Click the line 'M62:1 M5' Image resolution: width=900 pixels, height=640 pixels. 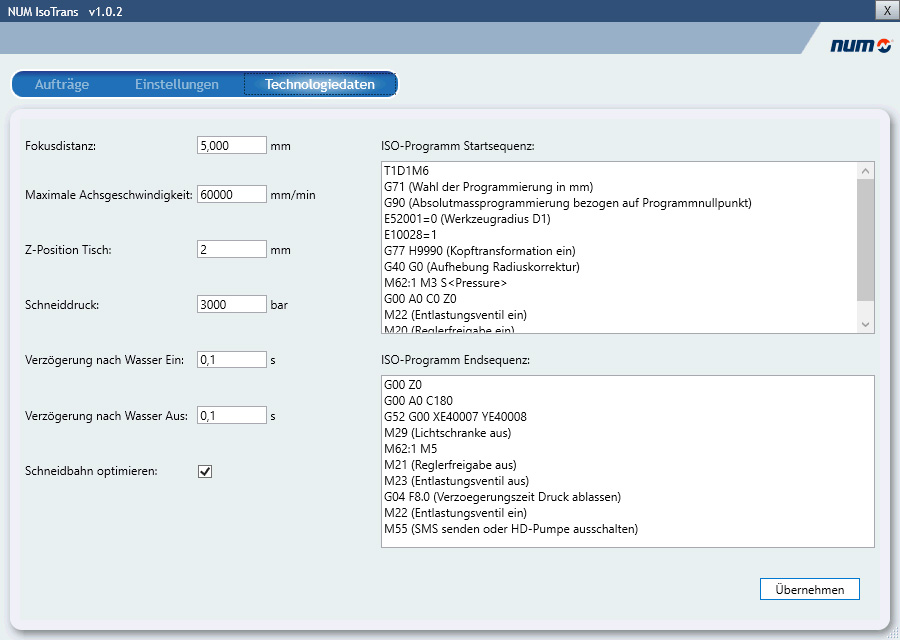(410, 449)
